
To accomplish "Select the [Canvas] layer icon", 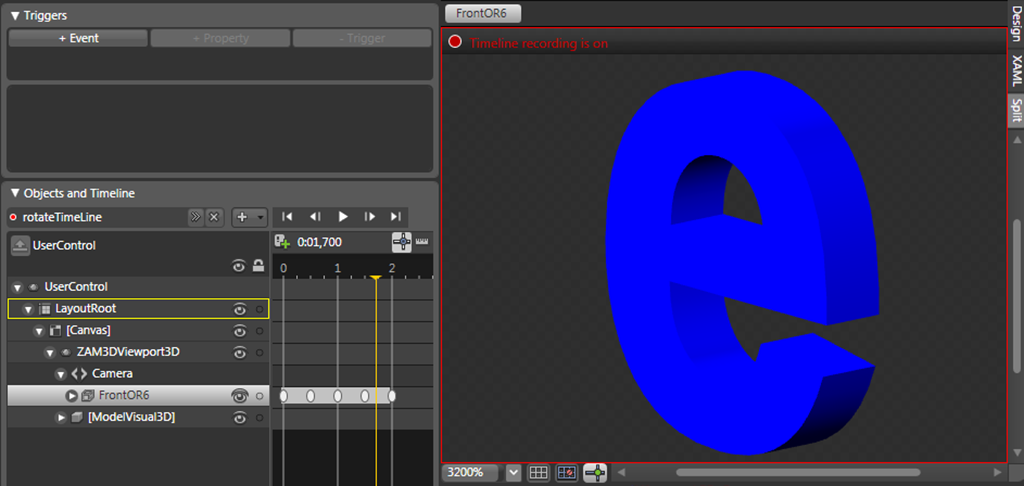I will (x=56, y=331).
